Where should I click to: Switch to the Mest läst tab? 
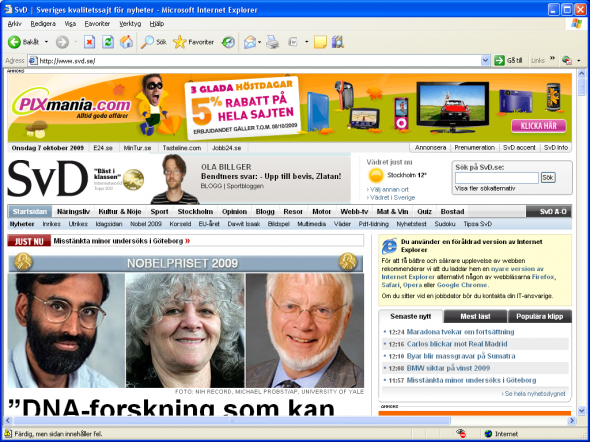(475, 316)
